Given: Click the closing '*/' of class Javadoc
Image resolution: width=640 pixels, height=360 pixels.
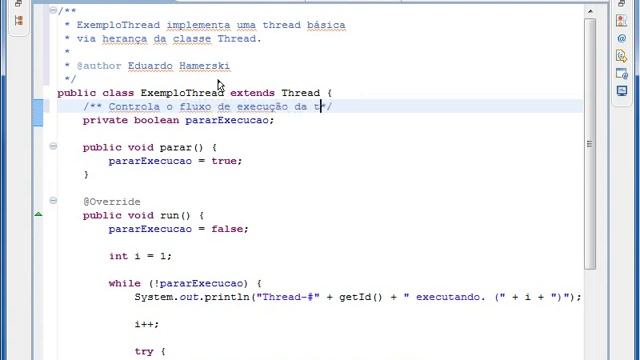Looking at the screenshot, I should point(70,79).
